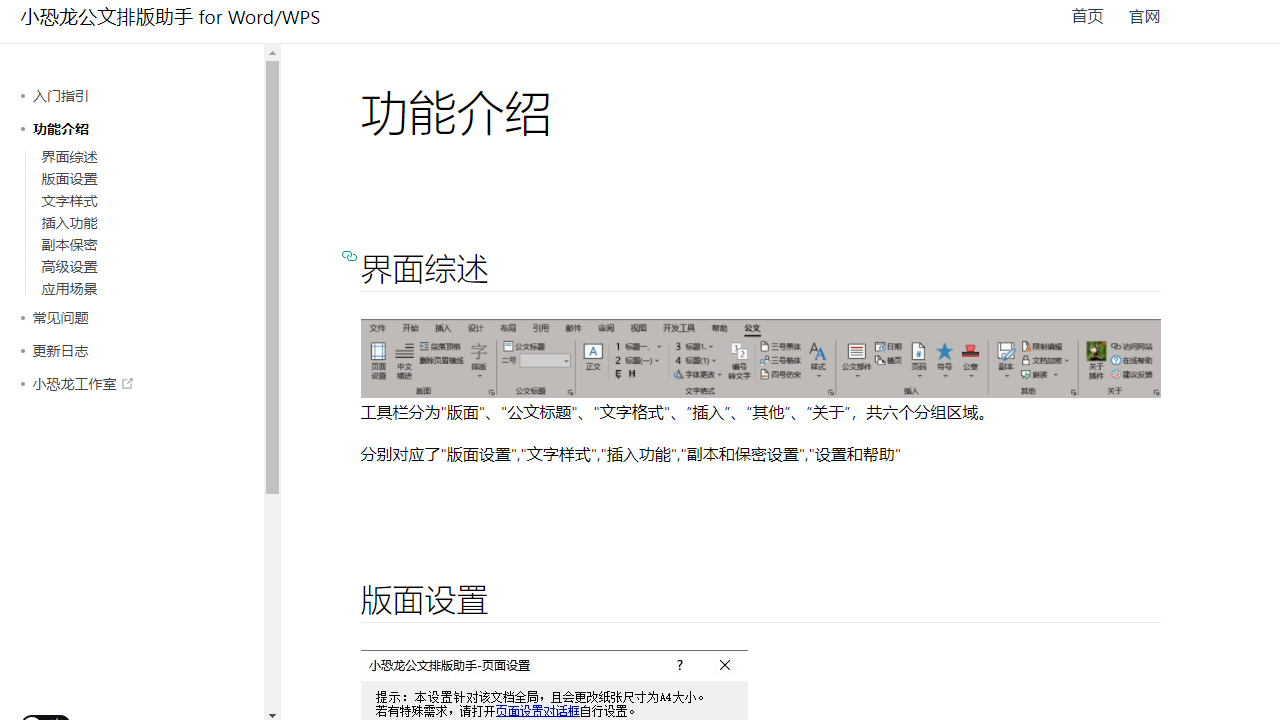
Task: Click the sidebar scrollbar down arrow
Action: [x=272, y=714]
